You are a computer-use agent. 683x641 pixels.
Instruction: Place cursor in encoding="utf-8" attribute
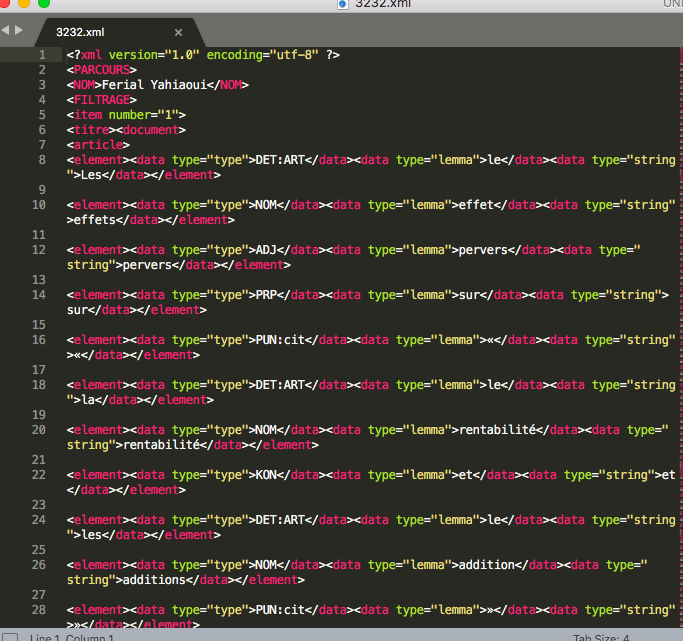262,55
